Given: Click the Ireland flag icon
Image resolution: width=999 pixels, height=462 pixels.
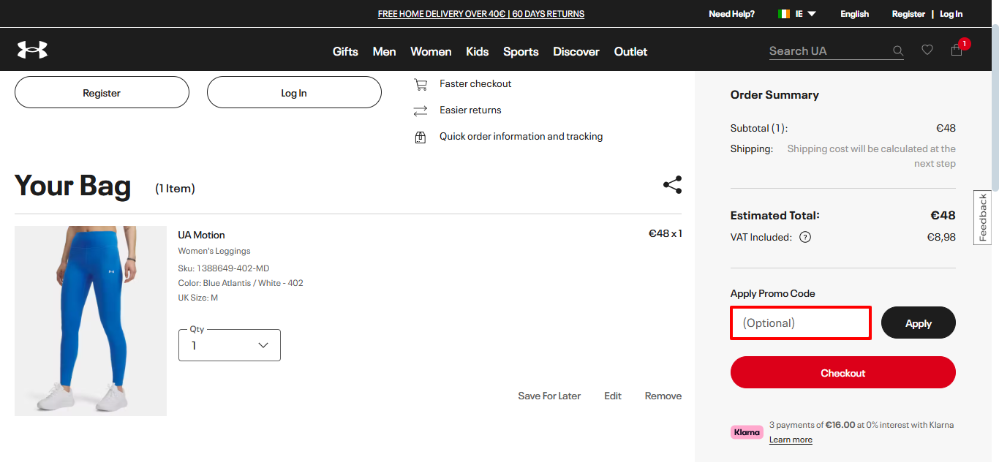Looking at the screenshot, I should (784, 13).
